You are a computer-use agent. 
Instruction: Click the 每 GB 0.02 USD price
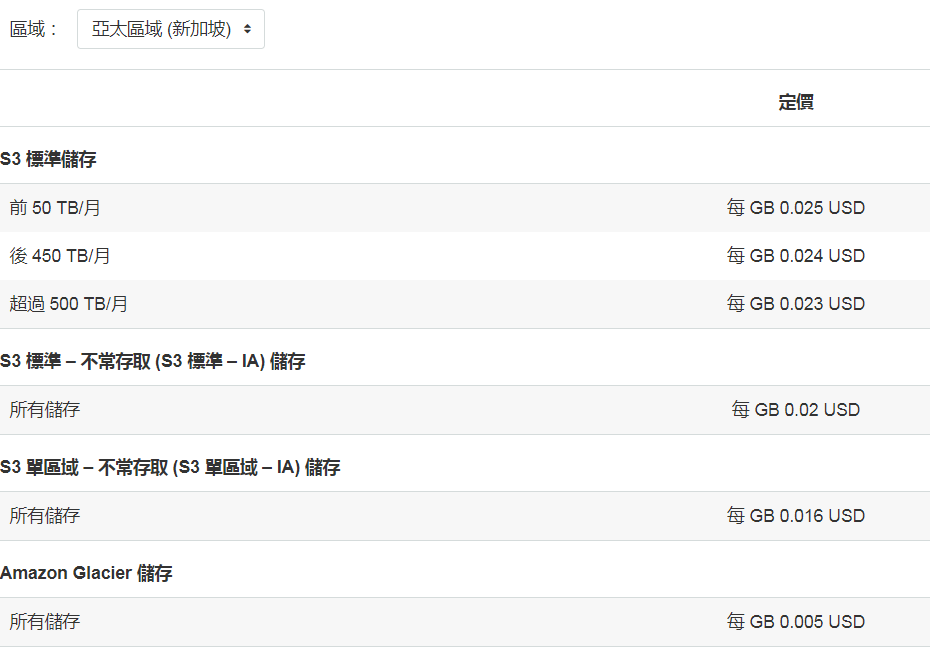tap(796, 410)
